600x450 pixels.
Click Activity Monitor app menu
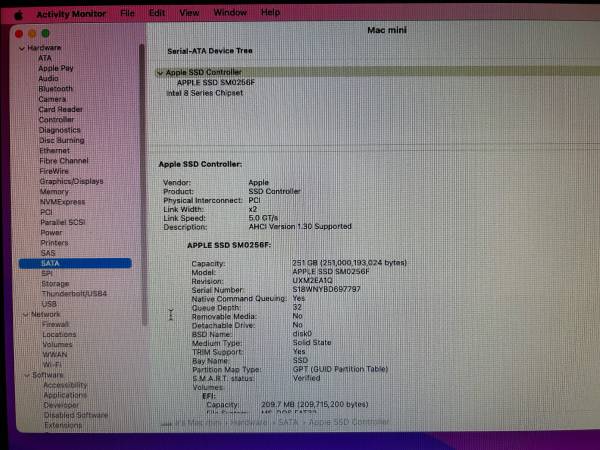[72, 14]
